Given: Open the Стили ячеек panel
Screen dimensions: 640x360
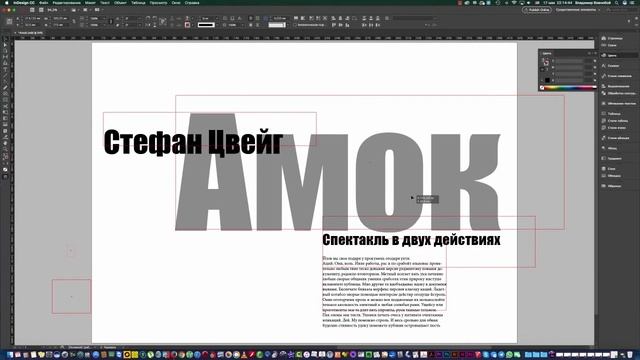Looking at the screenshot, I should click(613, 128).
